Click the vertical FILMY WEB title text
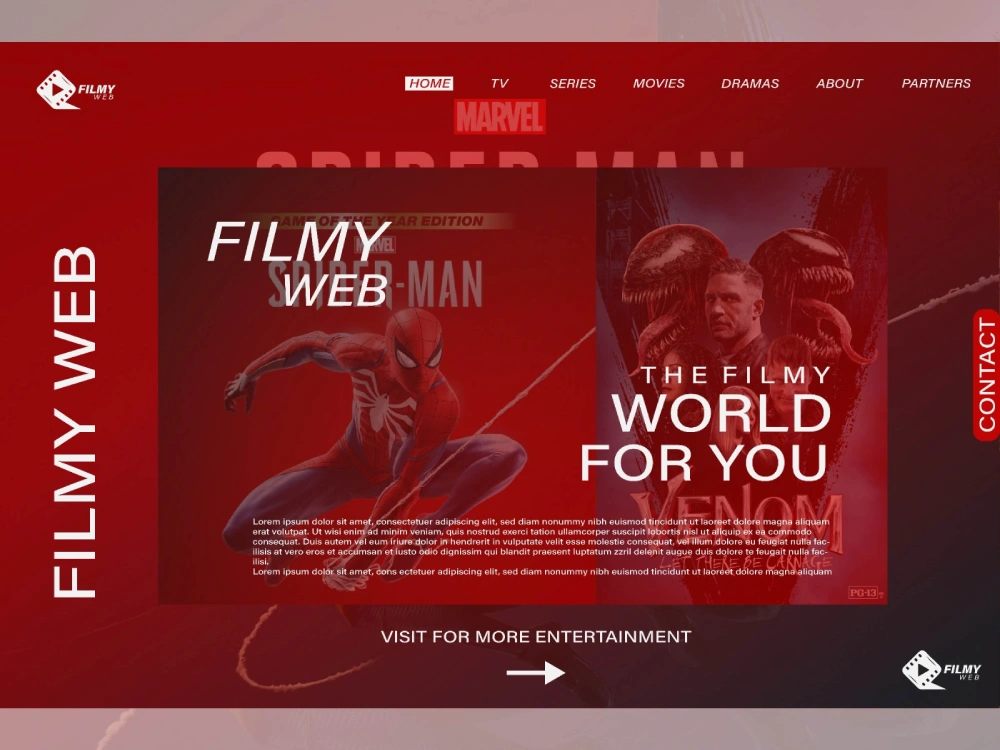 (75, 422)
